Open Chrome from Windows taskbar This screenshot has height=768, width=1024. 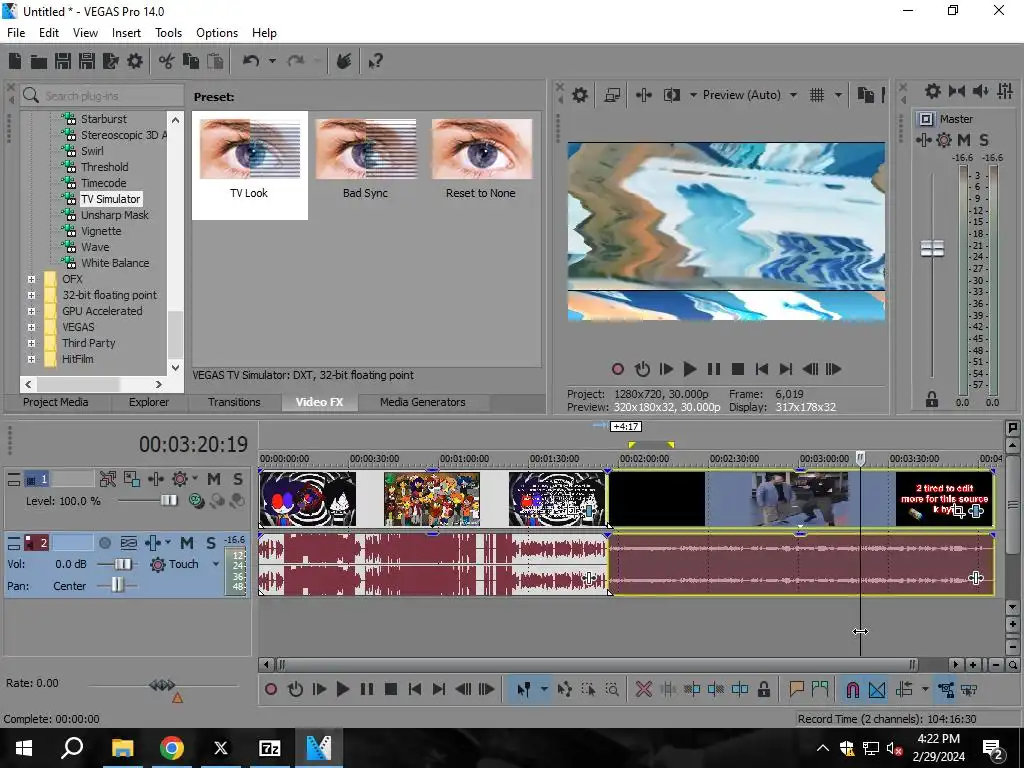[x=172, y=748]
